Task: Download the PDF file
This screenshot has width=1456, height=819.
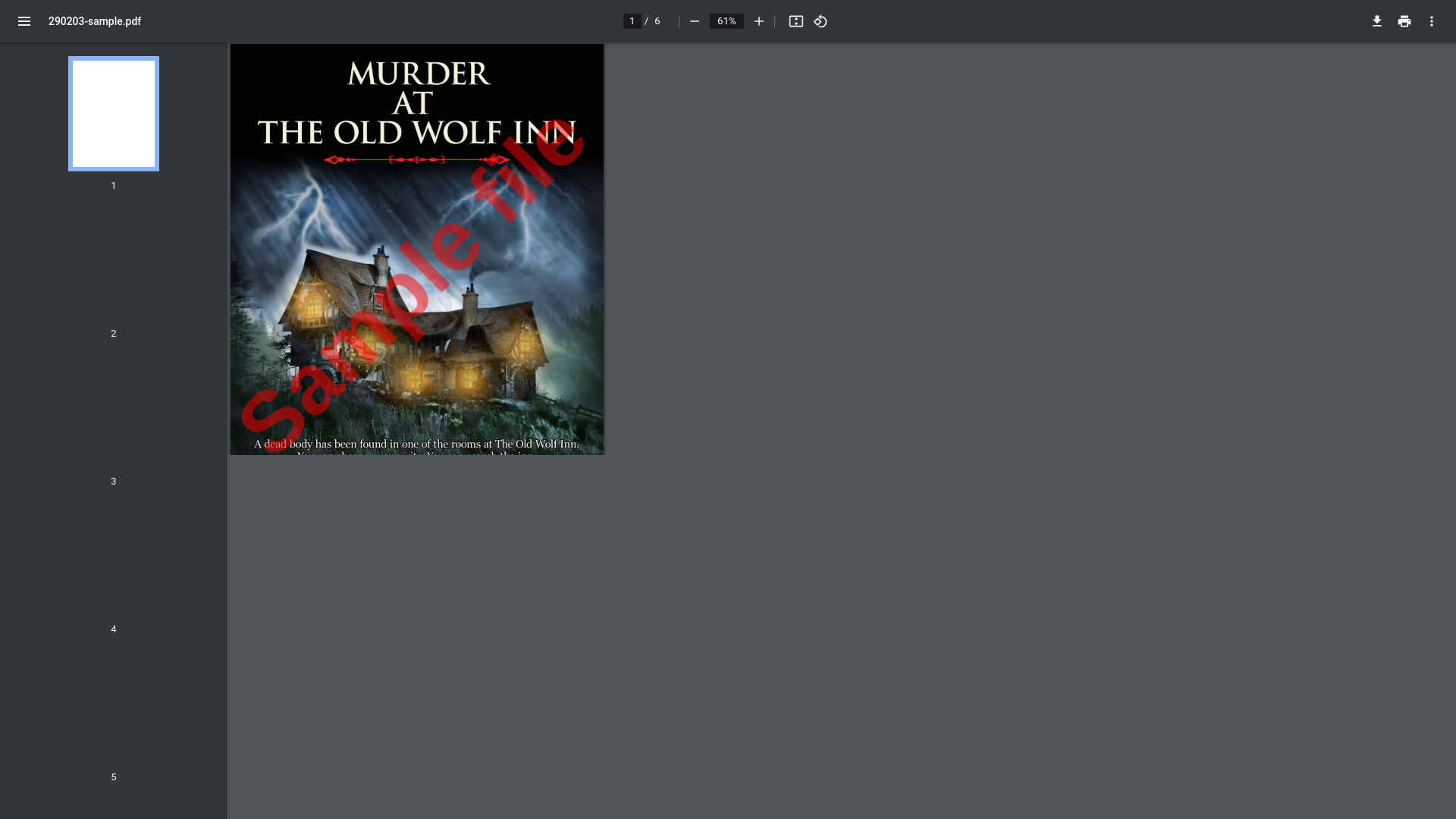Action: 1376,21
